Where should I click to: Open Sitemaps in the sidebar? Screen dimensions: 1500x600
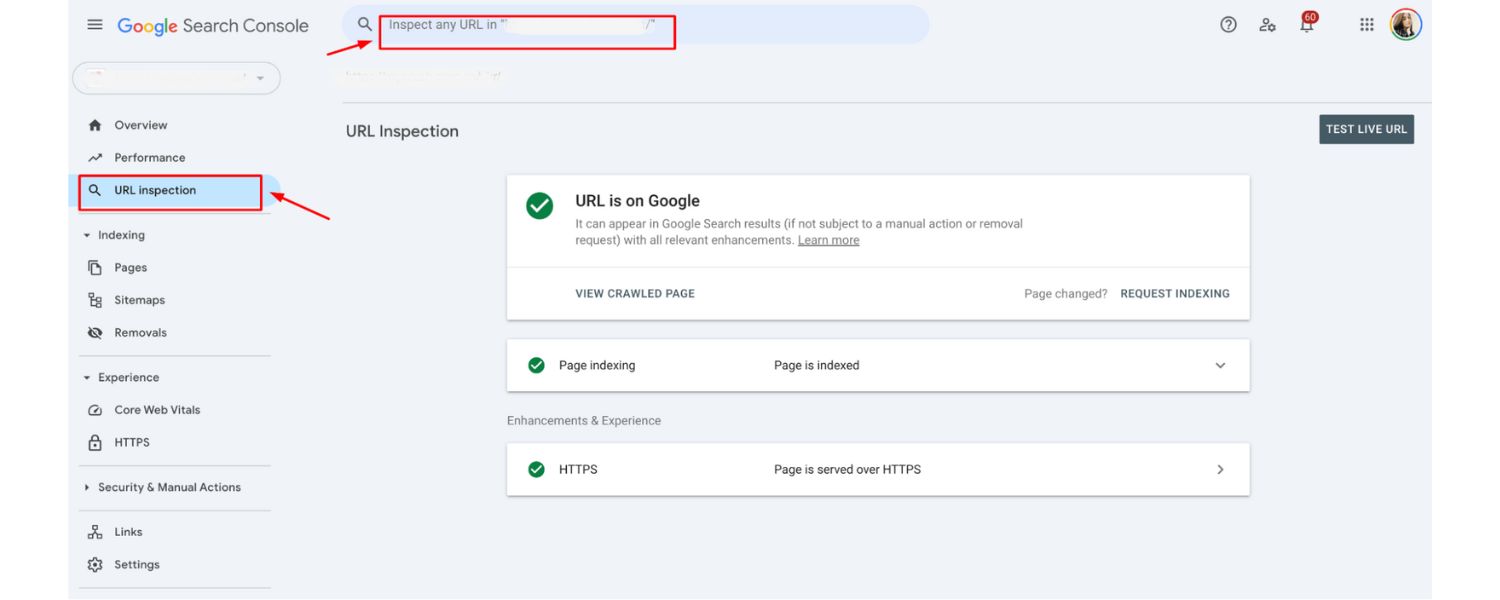point(139,300)
